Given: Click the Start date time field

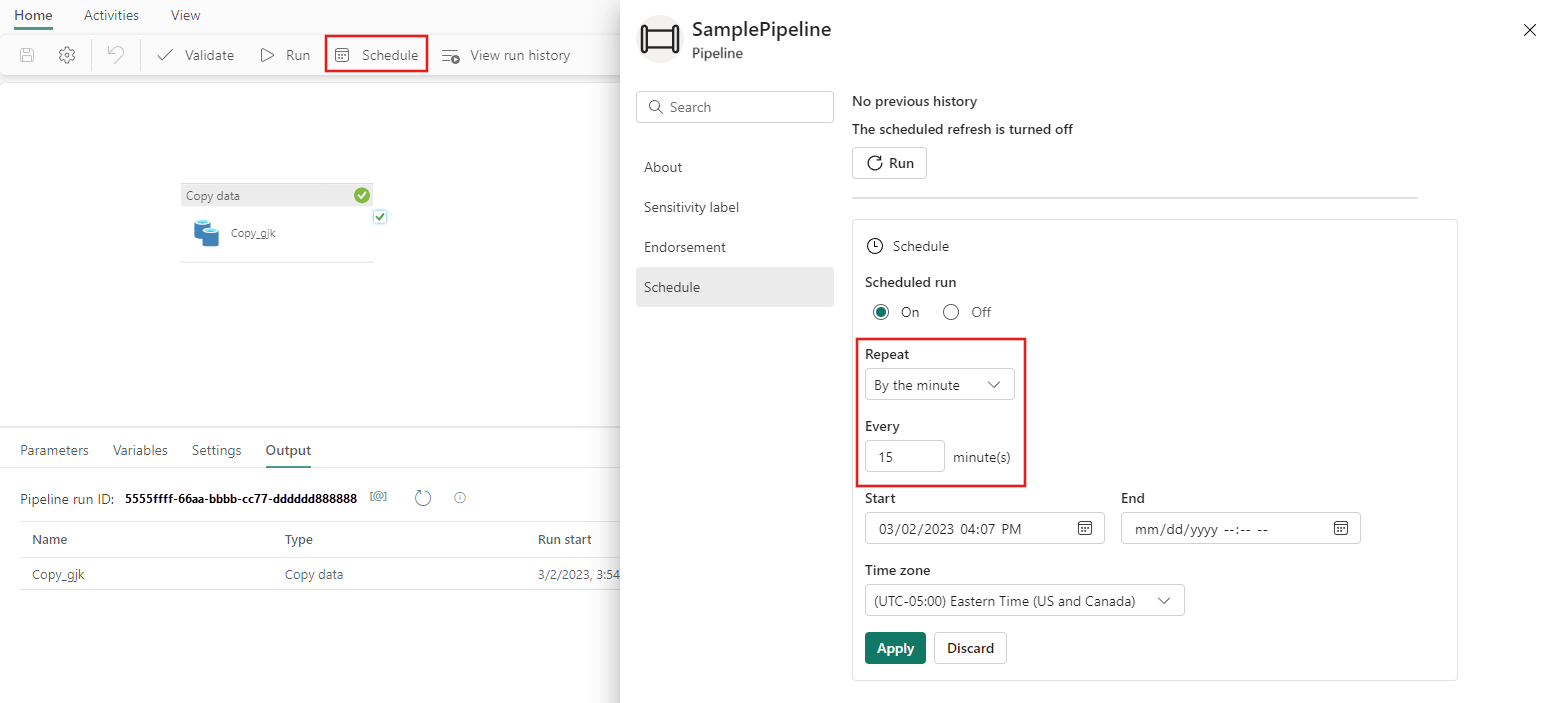Looking at the screenshot, I should coord(985,528).
